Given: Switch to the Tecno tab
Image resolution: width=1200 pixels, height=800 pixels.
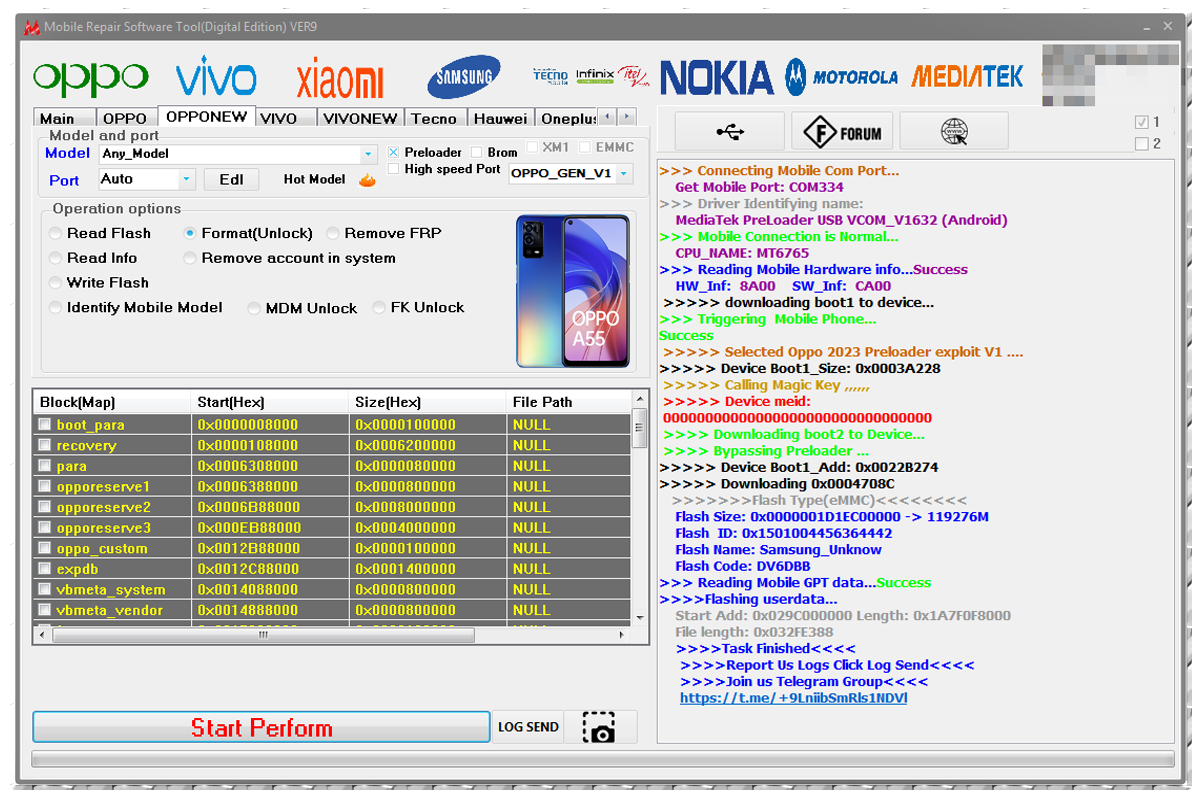Looking at the screenshot, I should [x=434, y=118].
